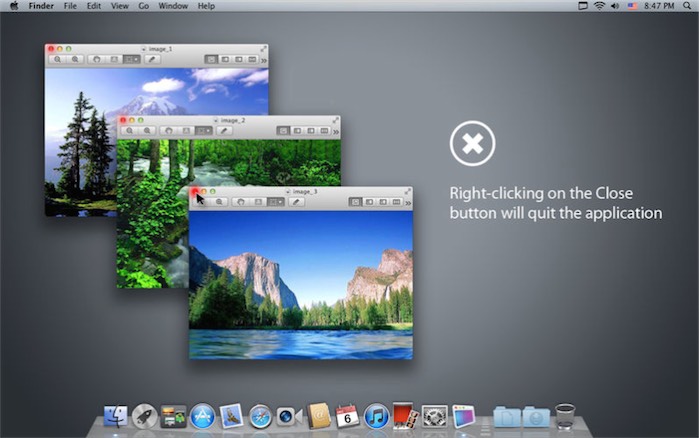Image resolution: width=699 pixels, height=438 pixels.
Task: Switch image_3 window to Thumbnails view
Action: tap(369, 202)
